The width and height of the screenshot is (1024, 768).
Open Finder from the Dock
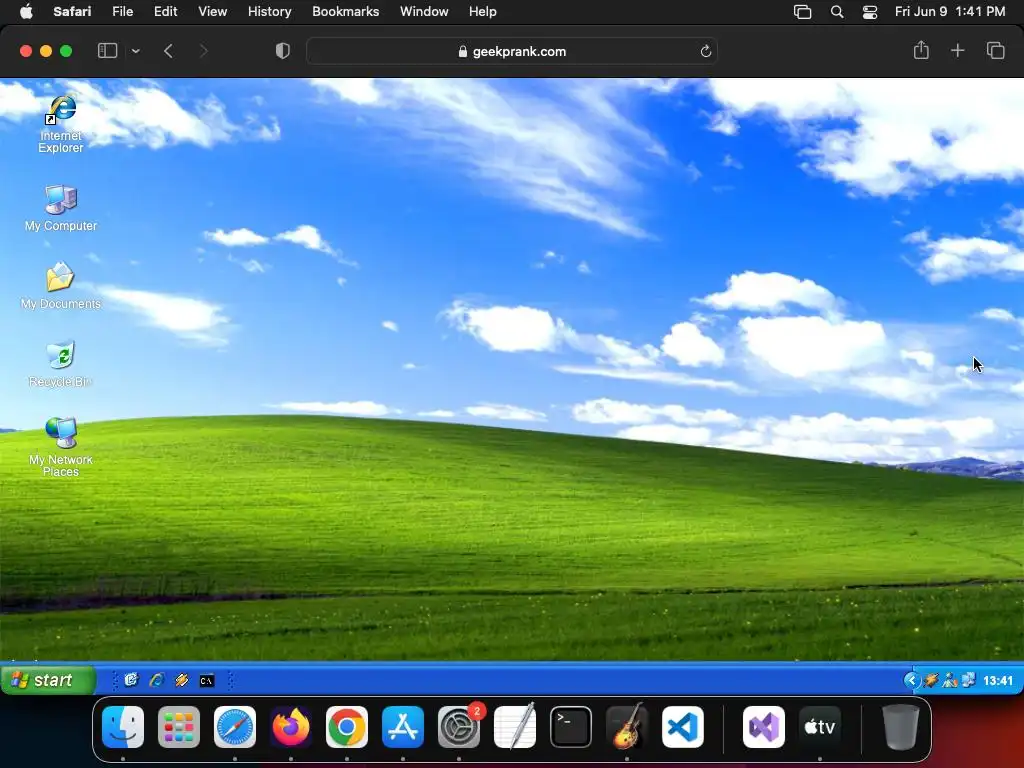tap(123, 726)
